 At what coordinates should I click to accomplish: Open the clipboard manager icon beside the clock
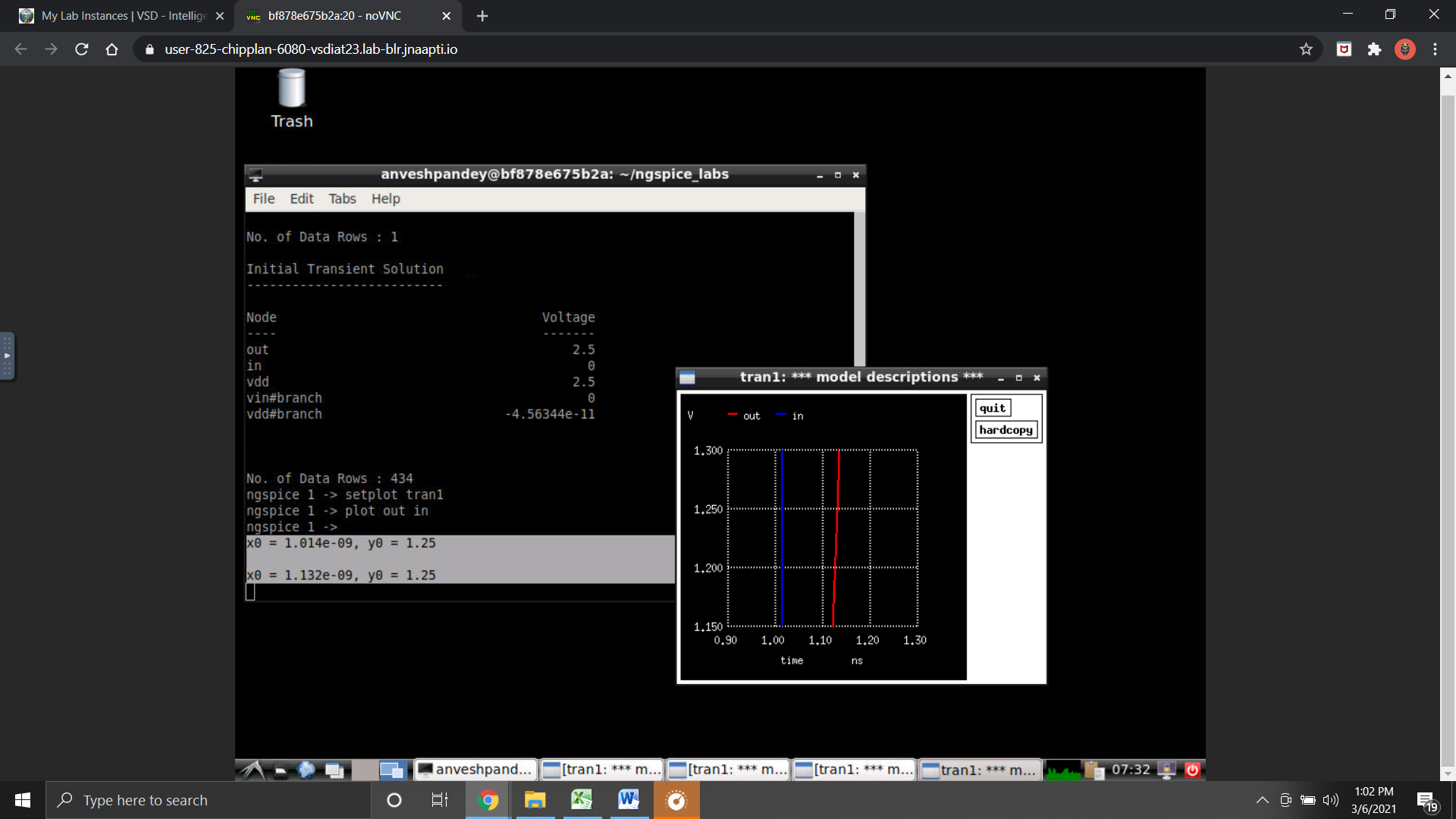1093,770
